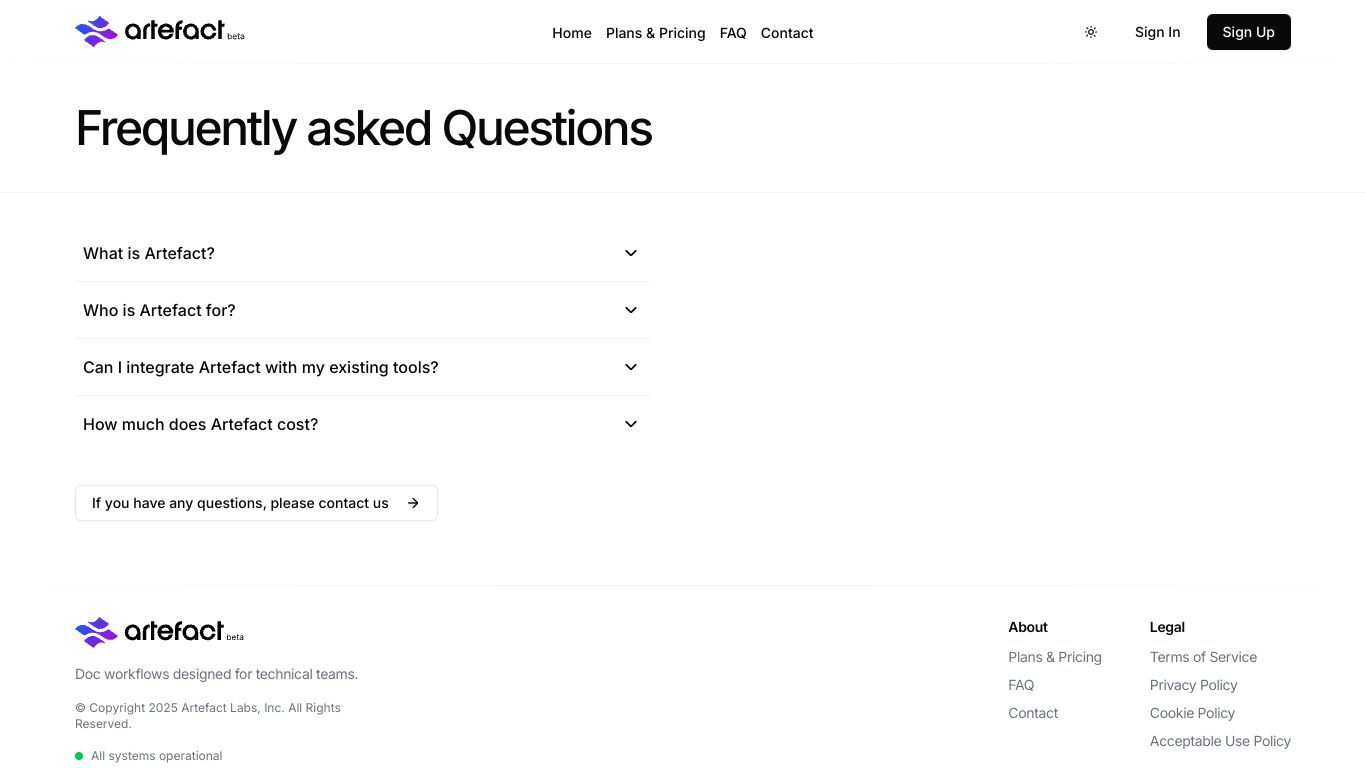Click the arrow icon in contact us button

pyautogui.click(x=413, y=503)
